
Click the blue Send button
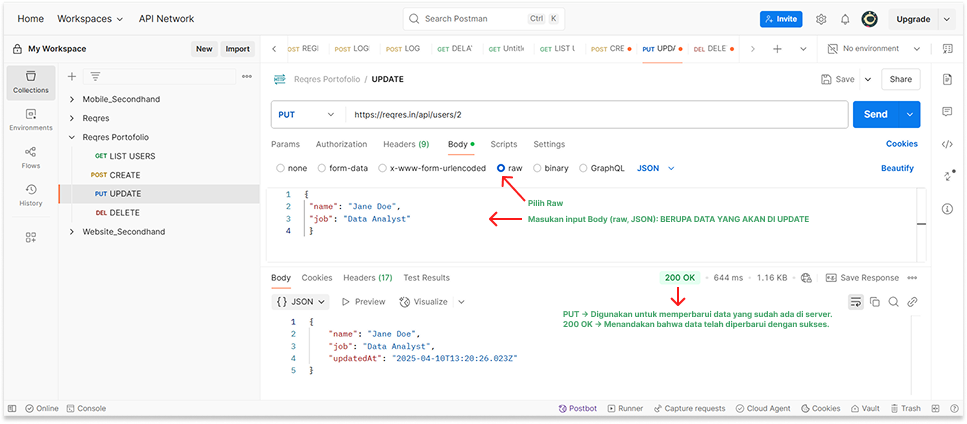[875, 115]
